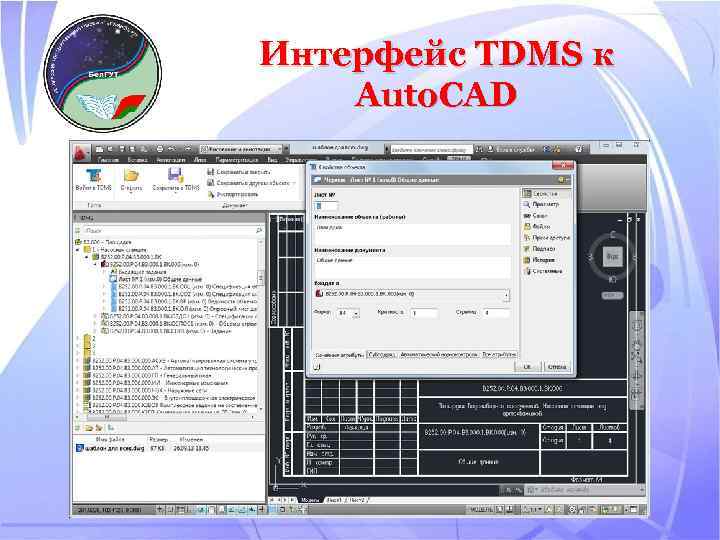The width and height of the screenshot is (720, 540).
Task: Click the Сохранить в другой объект command
Action: tap(253, 183)
